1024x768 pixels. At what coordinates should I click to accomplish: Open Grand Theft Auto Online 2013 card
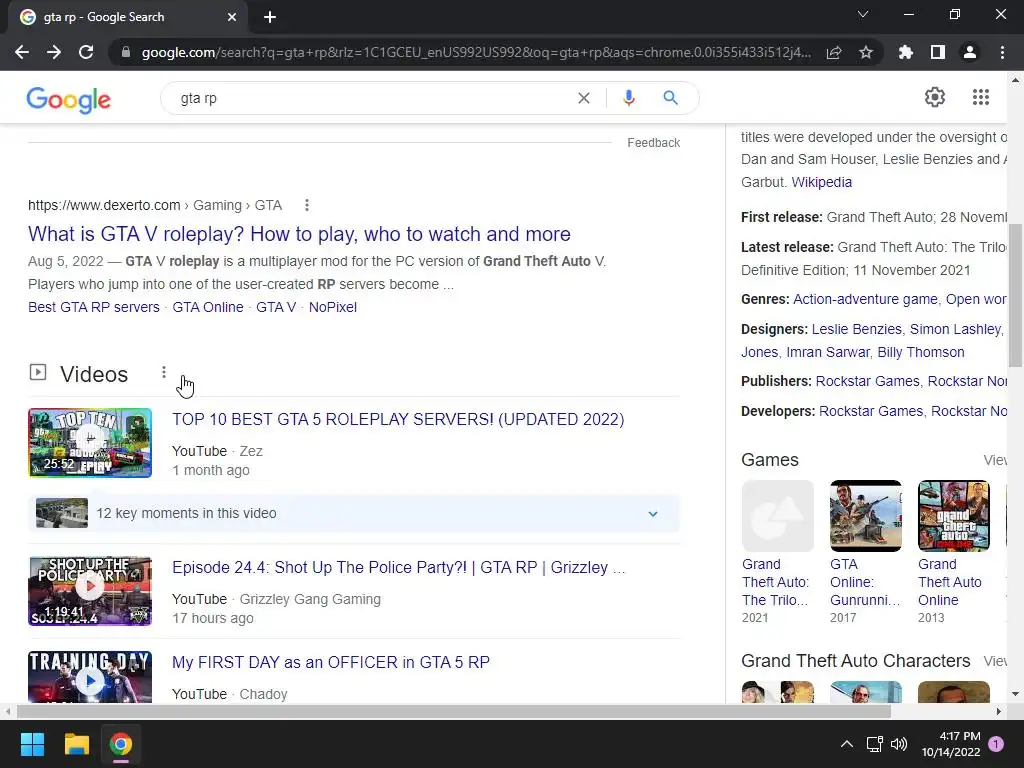953,552
